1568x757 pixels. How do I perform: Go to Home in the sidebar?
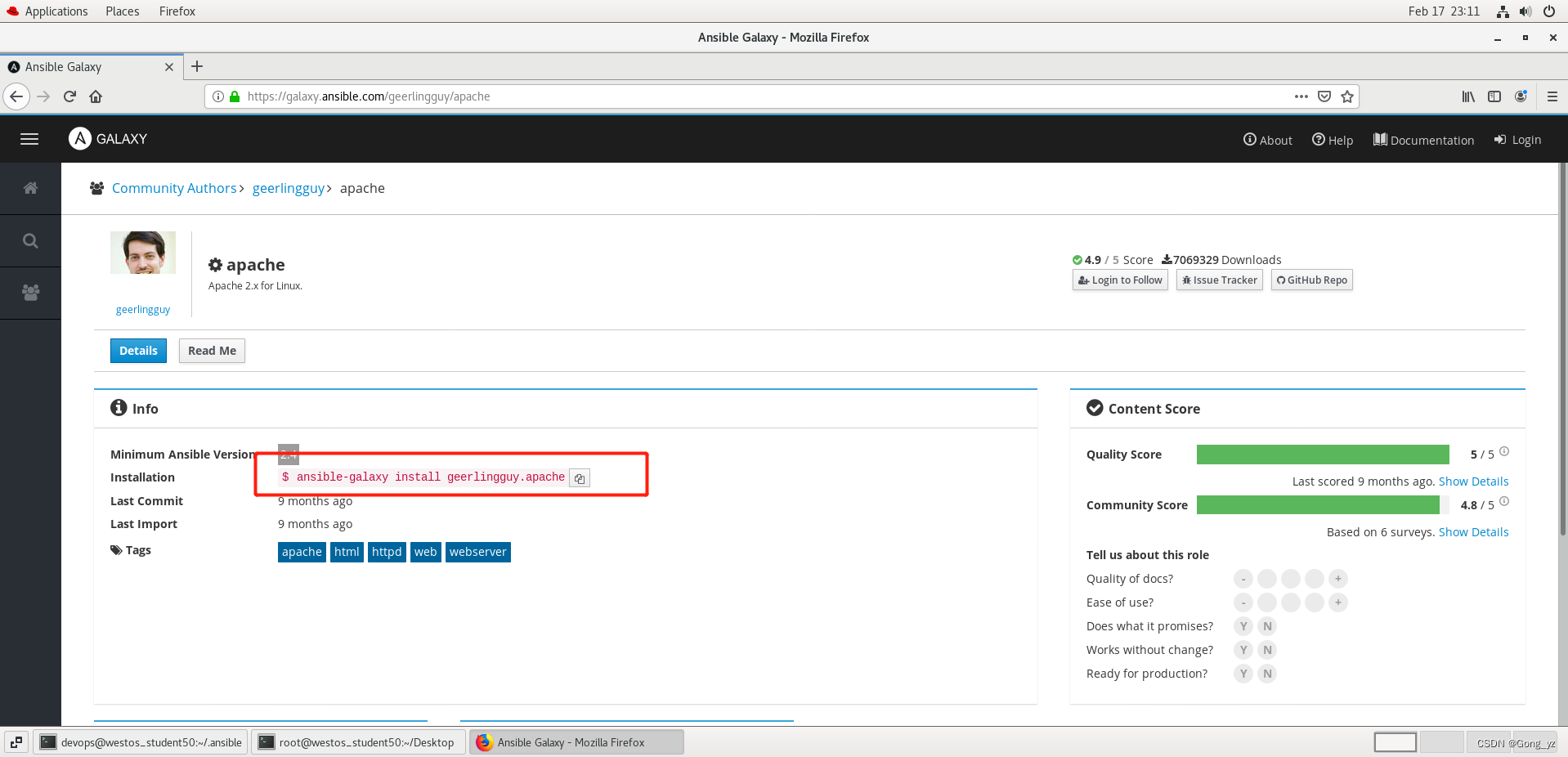coord(30,188)
